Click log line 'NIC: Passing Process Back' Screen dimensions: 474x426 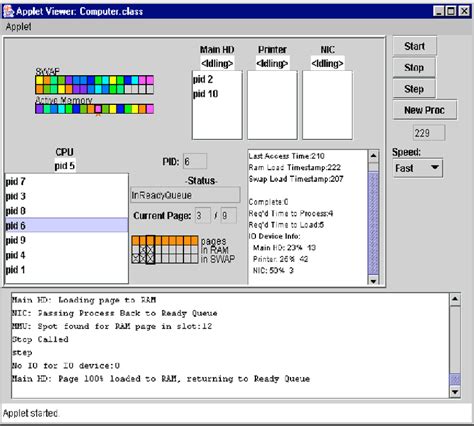[x=115, y=313]
